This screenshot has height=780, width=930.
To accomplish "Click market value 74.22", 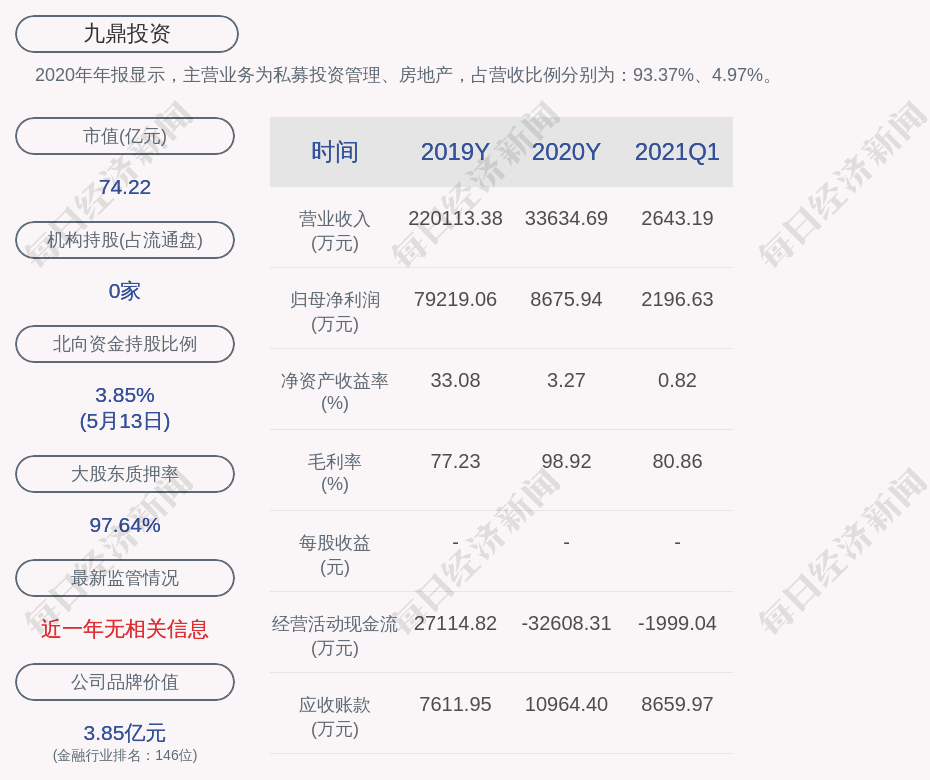I will tap(125, 187).
